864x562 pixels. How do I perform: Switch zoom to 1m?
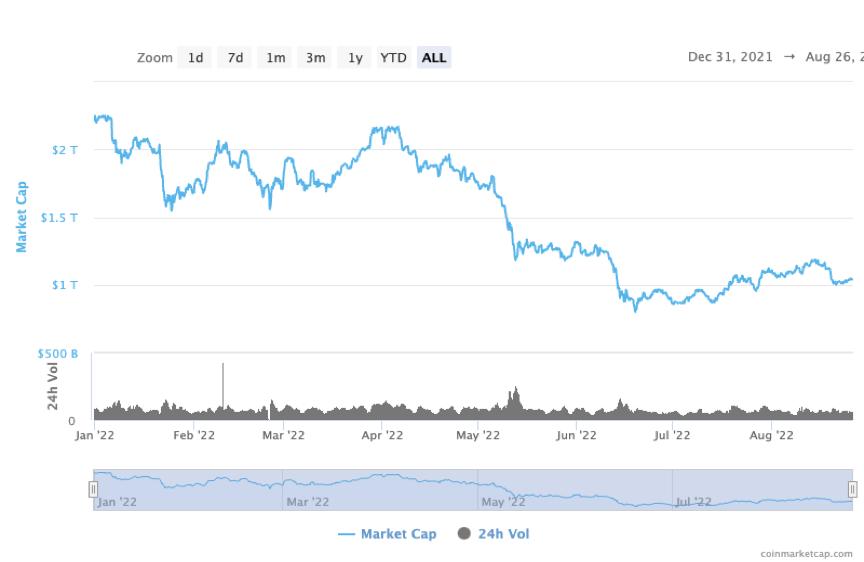(276, 57)
